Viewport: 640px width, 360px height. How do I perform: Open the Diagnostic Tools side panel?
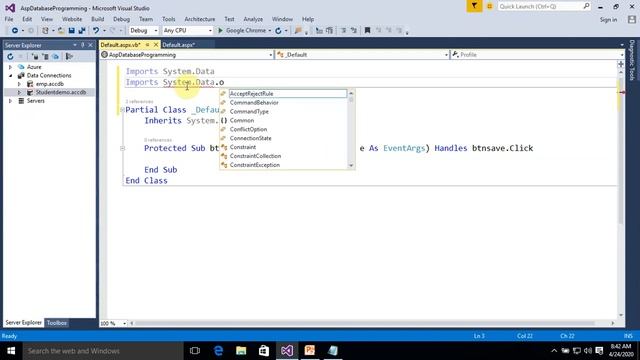[632, 60]
